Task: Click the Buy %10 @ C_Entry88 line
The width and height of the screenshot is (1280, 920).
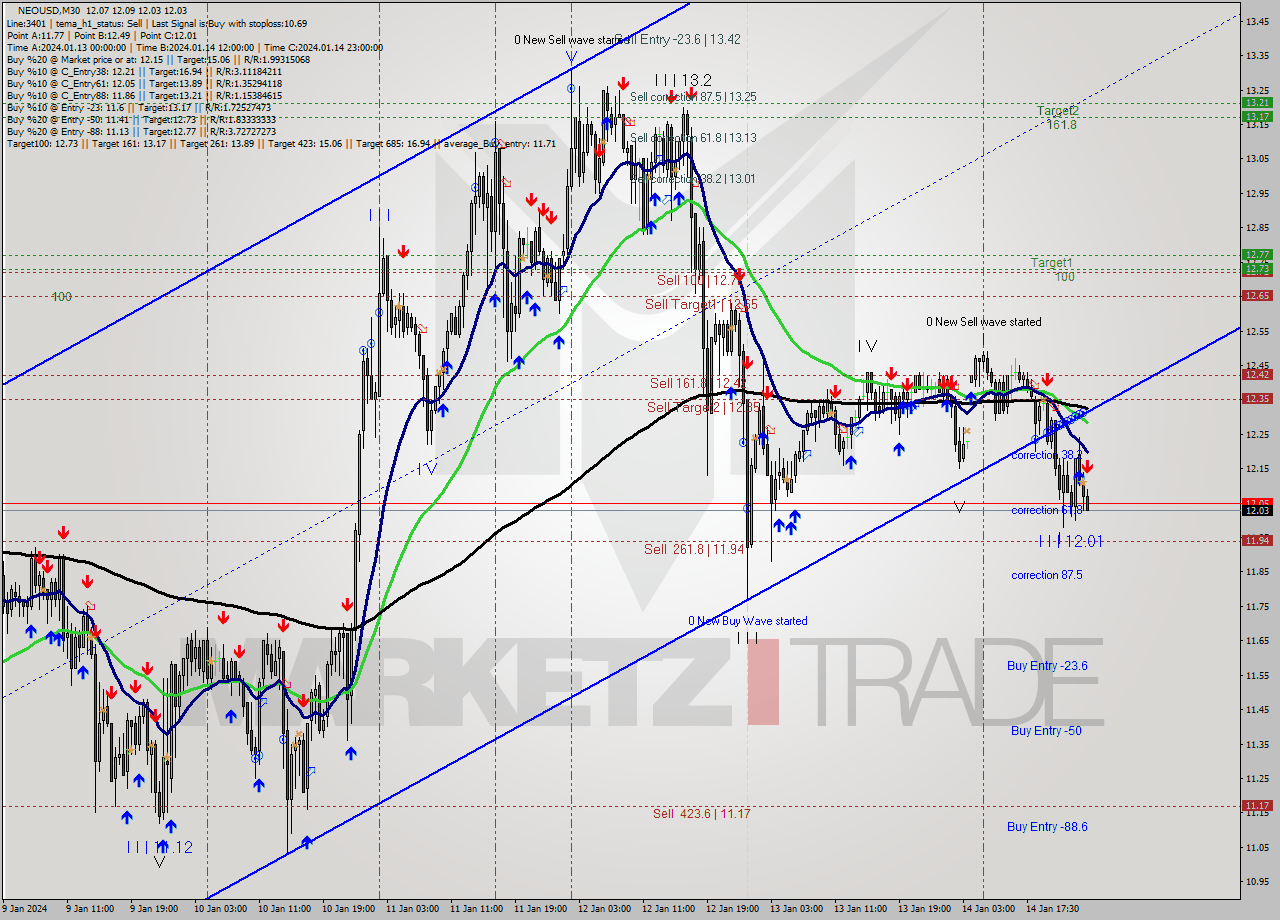Action: pos(144,95)
